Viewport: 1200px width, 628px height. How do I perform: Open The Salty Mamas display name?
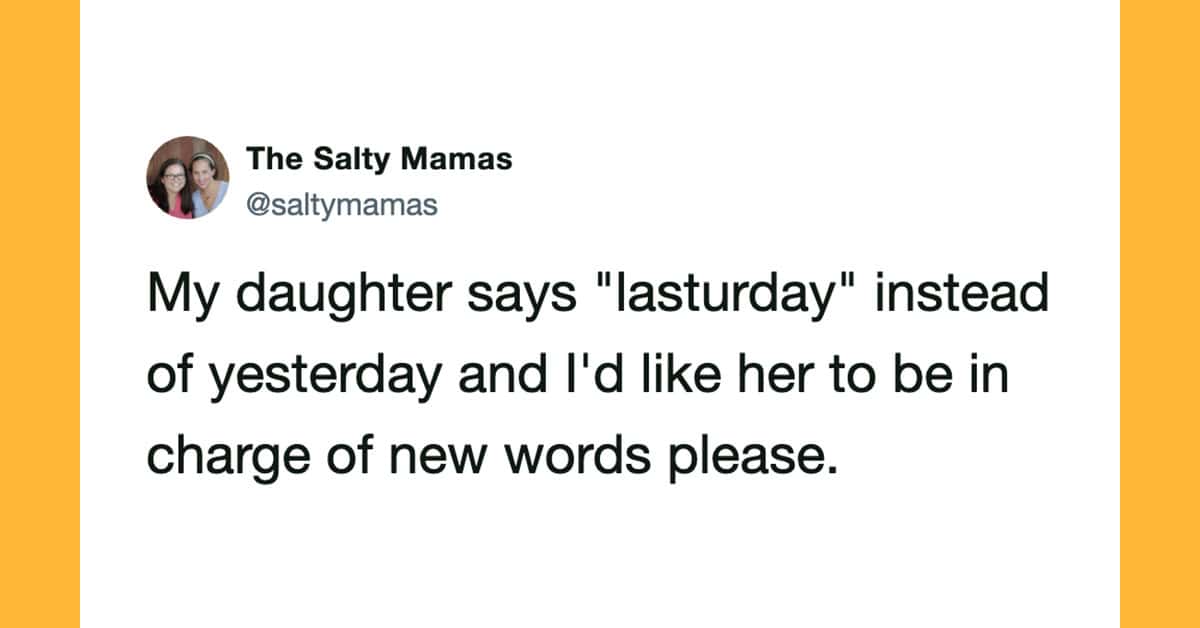(379, 158)
